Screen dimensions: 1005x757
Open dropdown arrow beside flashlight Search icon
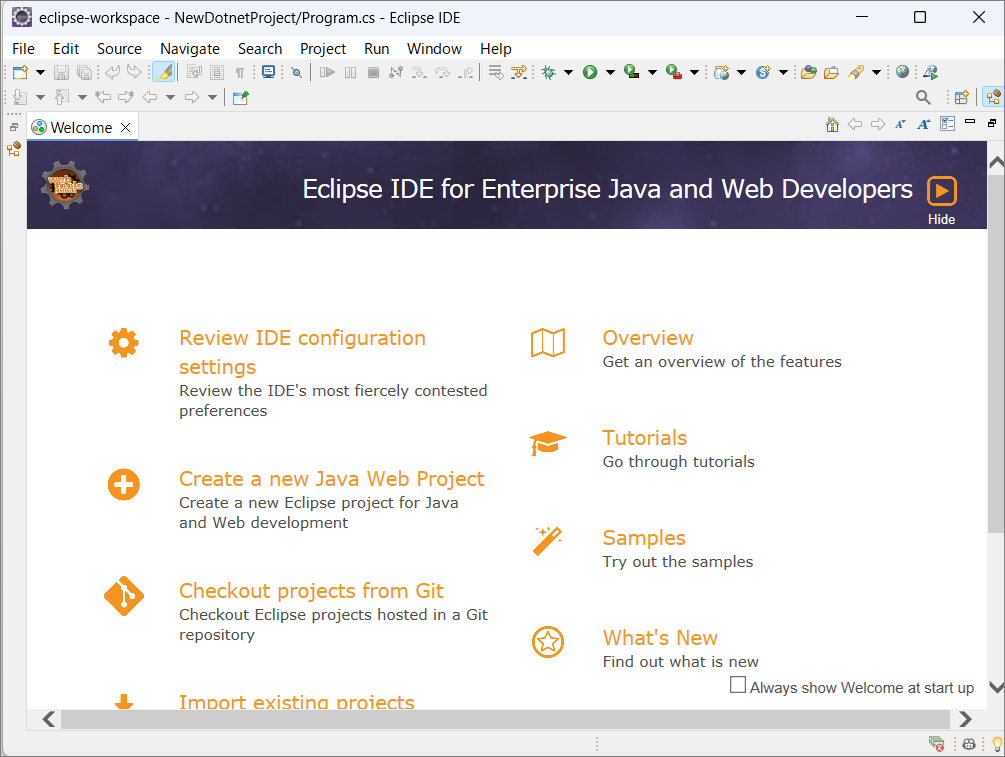[876, 72]
